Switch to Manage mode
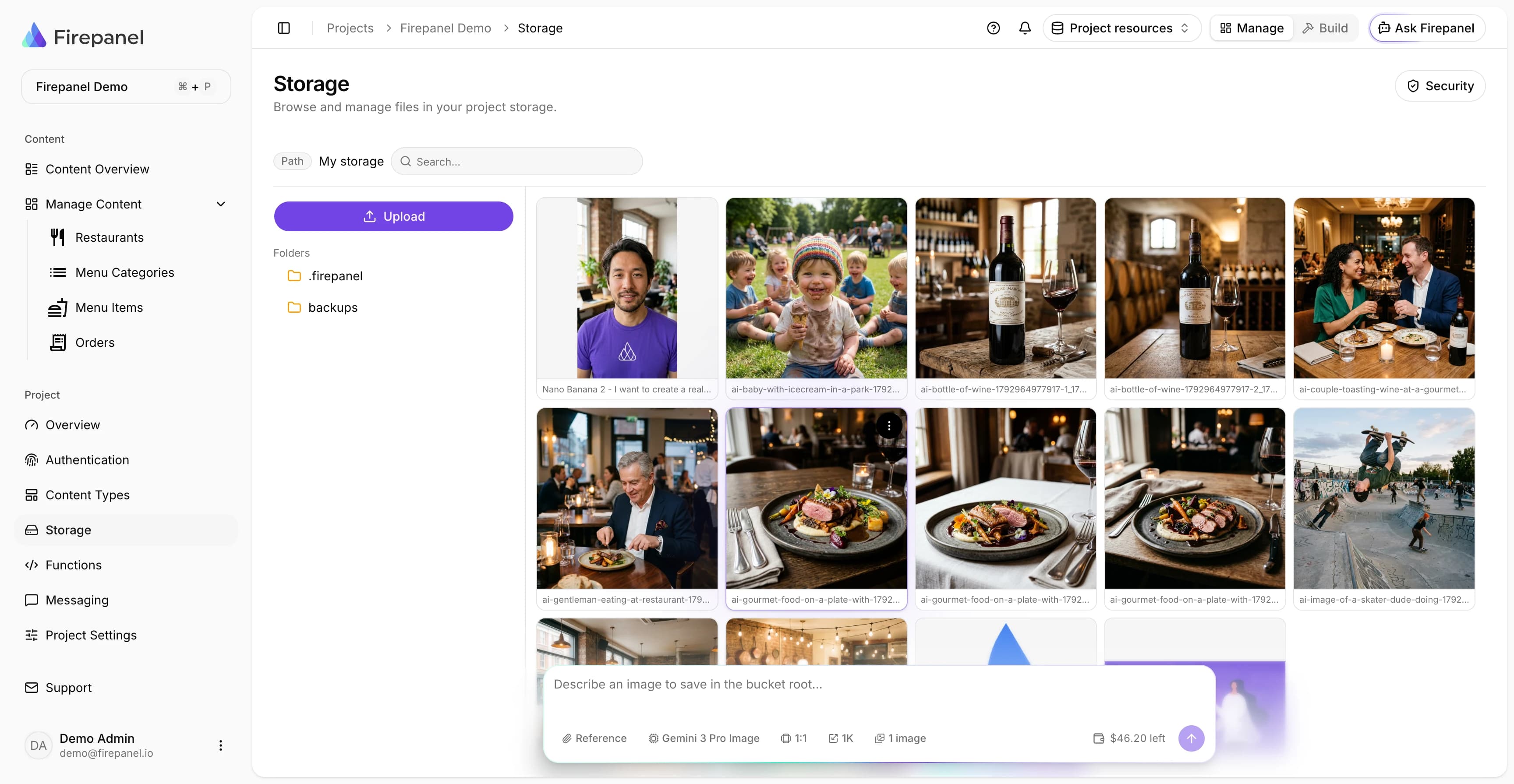 coord(1252,28)
